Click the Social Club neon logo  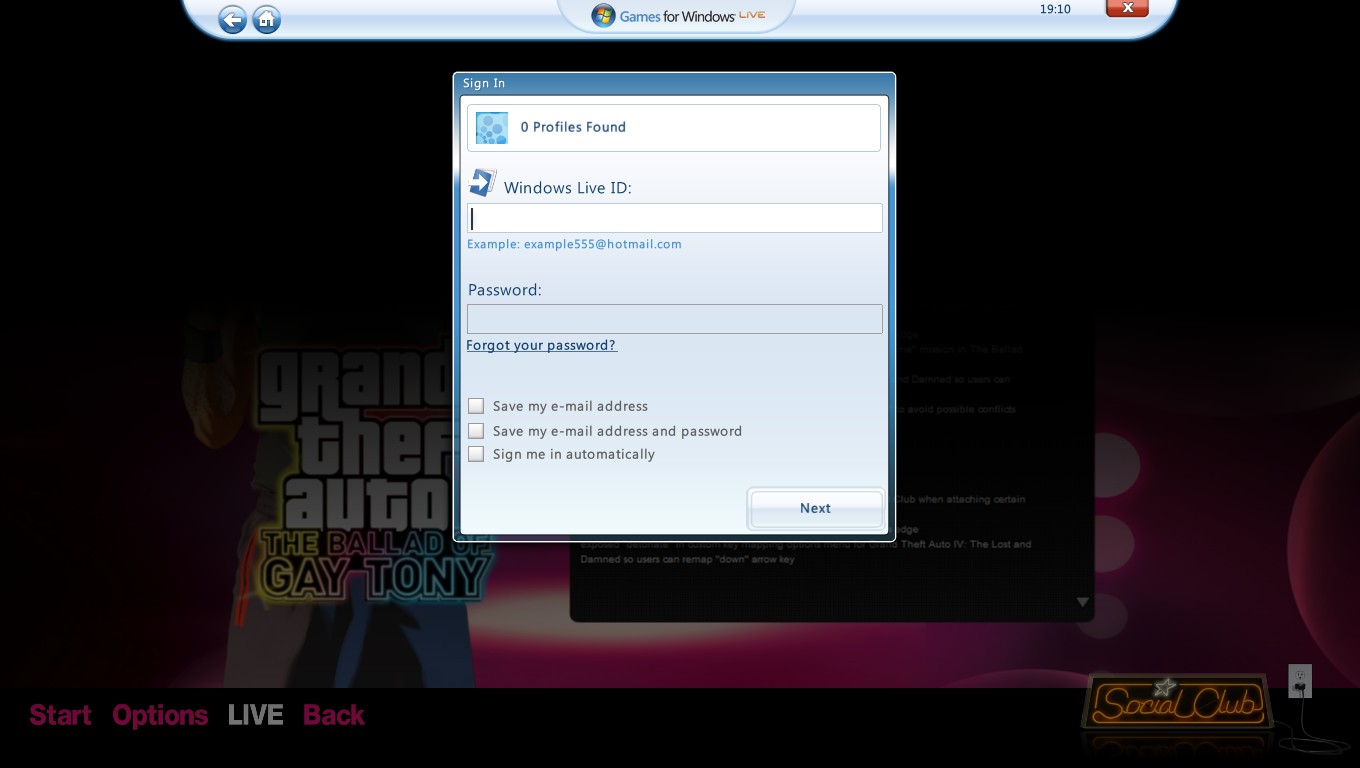pyautogui.click(x=1177, y=703)
